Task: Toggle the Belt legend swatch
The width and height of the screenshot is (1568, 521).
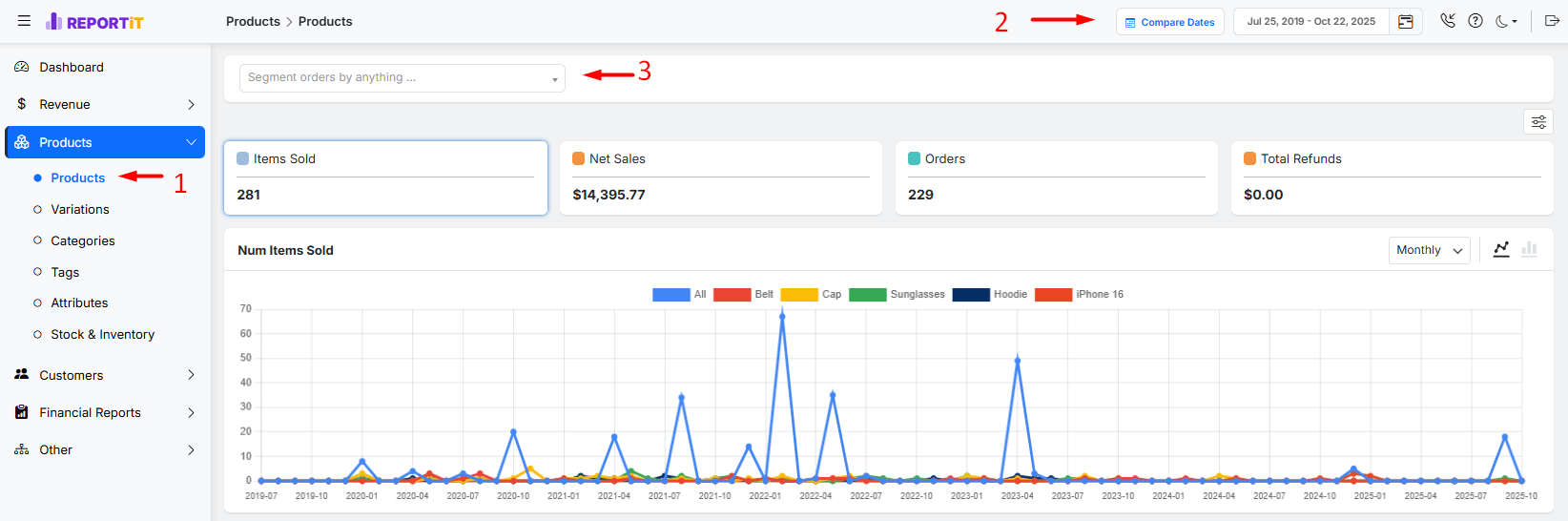Action: [x=732, y=294]
